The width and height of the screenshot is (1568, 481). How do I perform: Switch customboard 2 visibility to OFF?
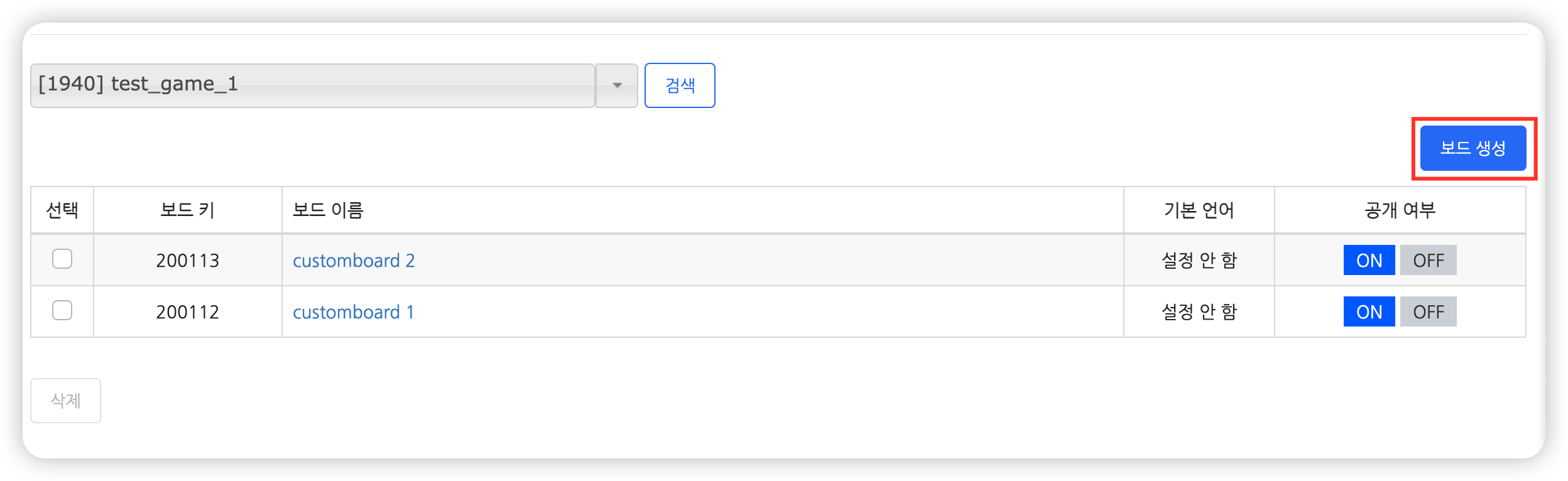pos(1428,260)
